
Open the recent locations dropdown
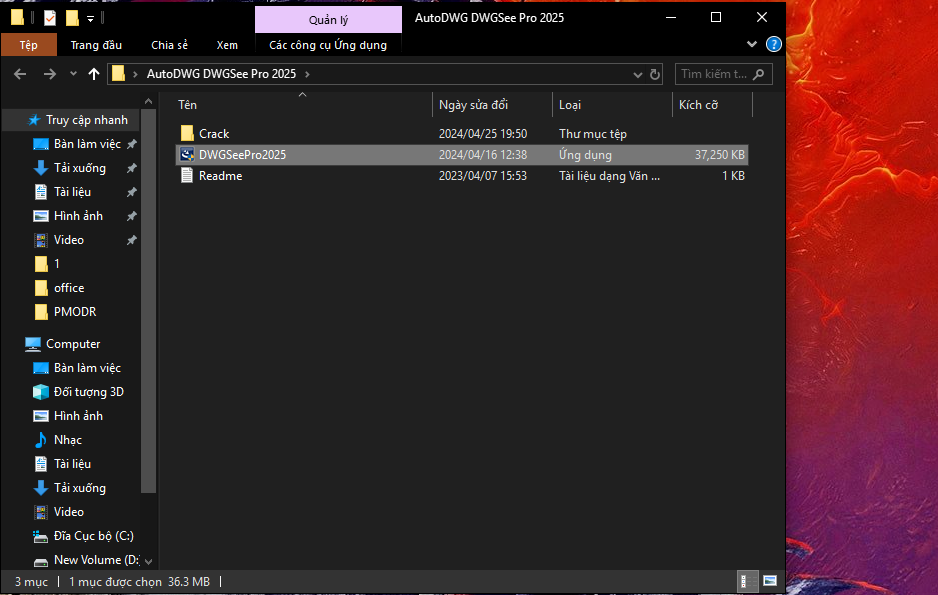(x=73, y=74)
